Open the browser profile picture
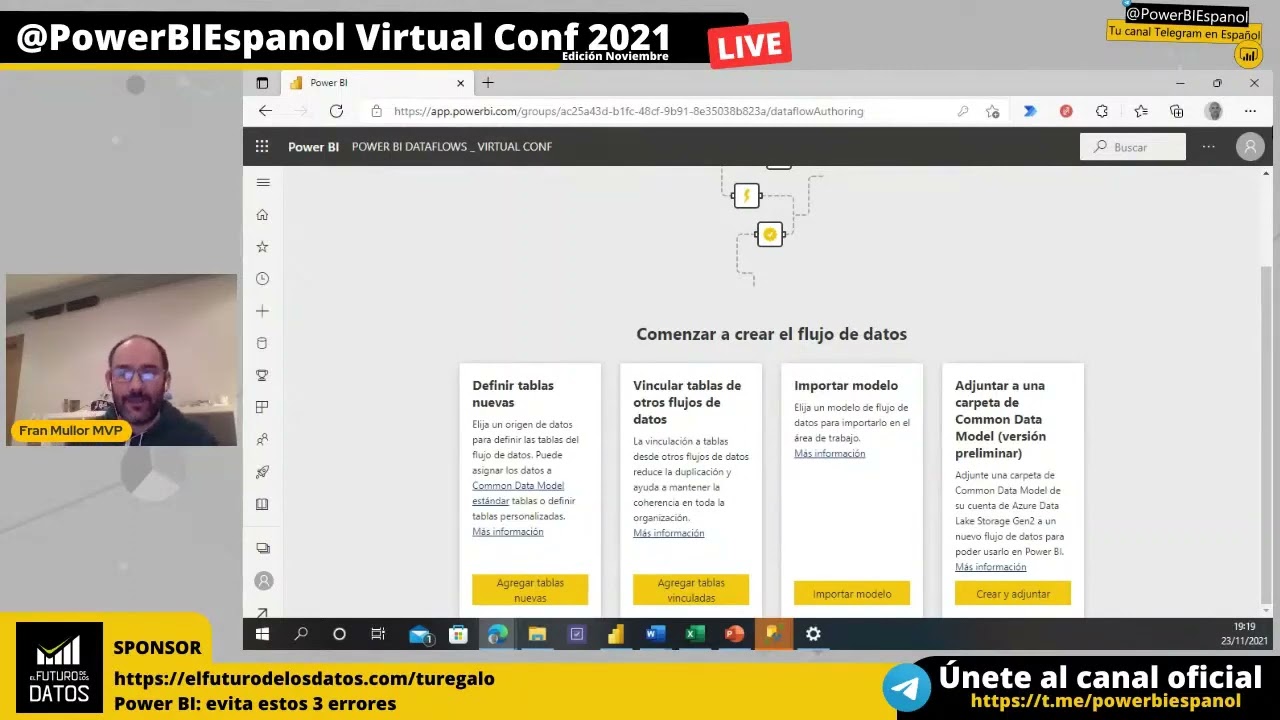Image resolution: width=1280 pixels, height=720 pixels. (1214, 111)
